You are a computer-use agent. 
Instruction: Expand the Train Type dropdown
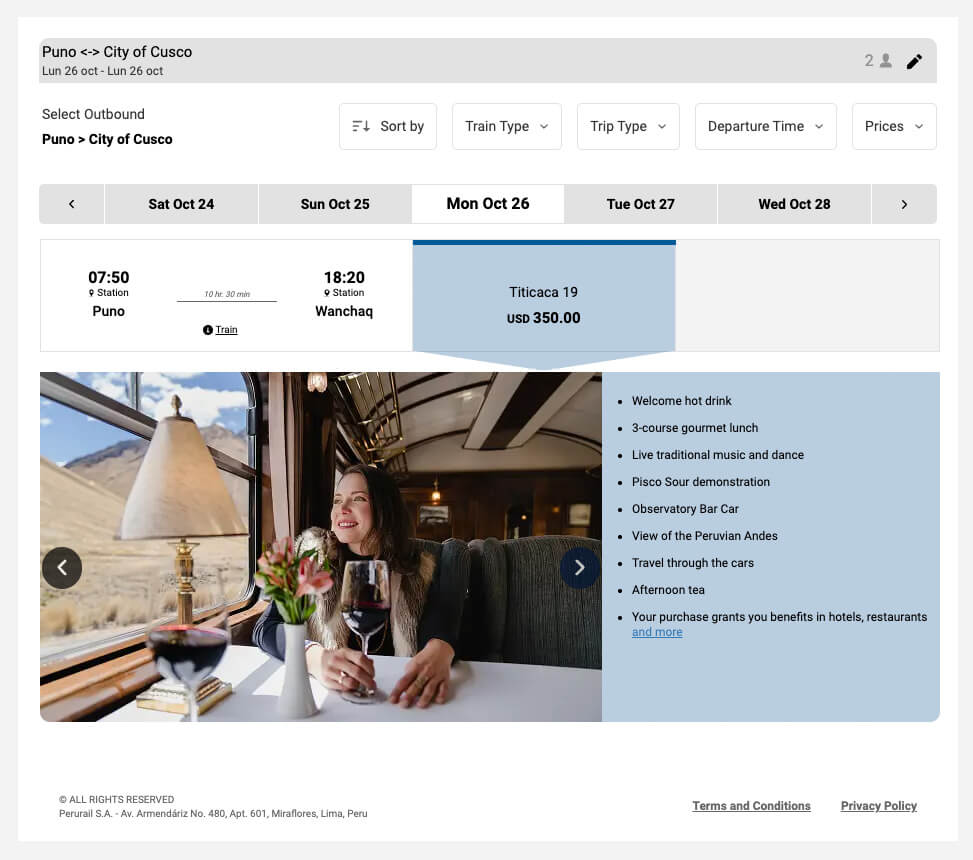pos(507,127)
